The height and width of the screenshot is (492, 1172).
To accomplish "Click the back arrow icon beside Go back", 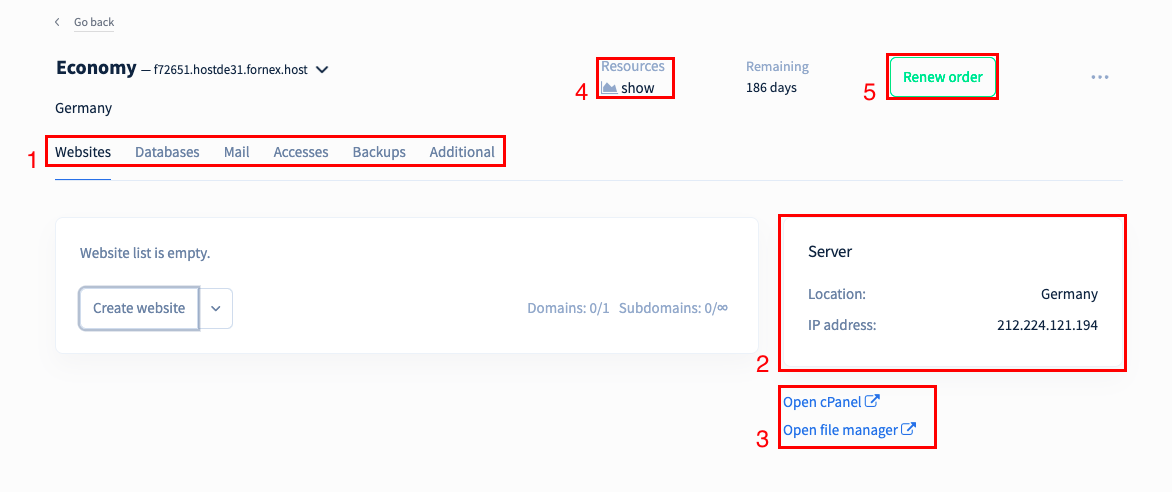I will coord(57,22).
